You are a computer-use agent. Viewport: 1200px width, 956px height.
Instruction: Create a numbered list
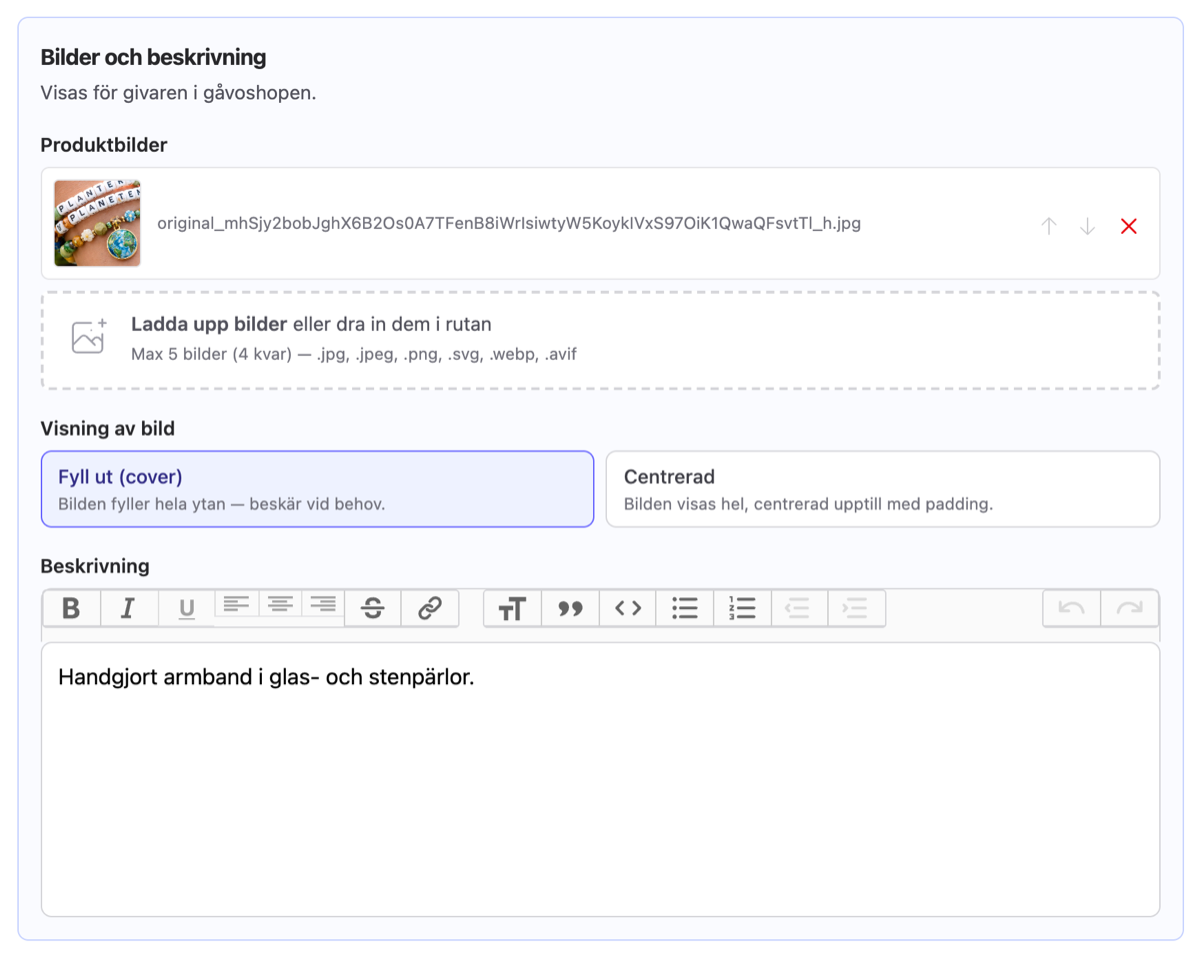point(742,608)
